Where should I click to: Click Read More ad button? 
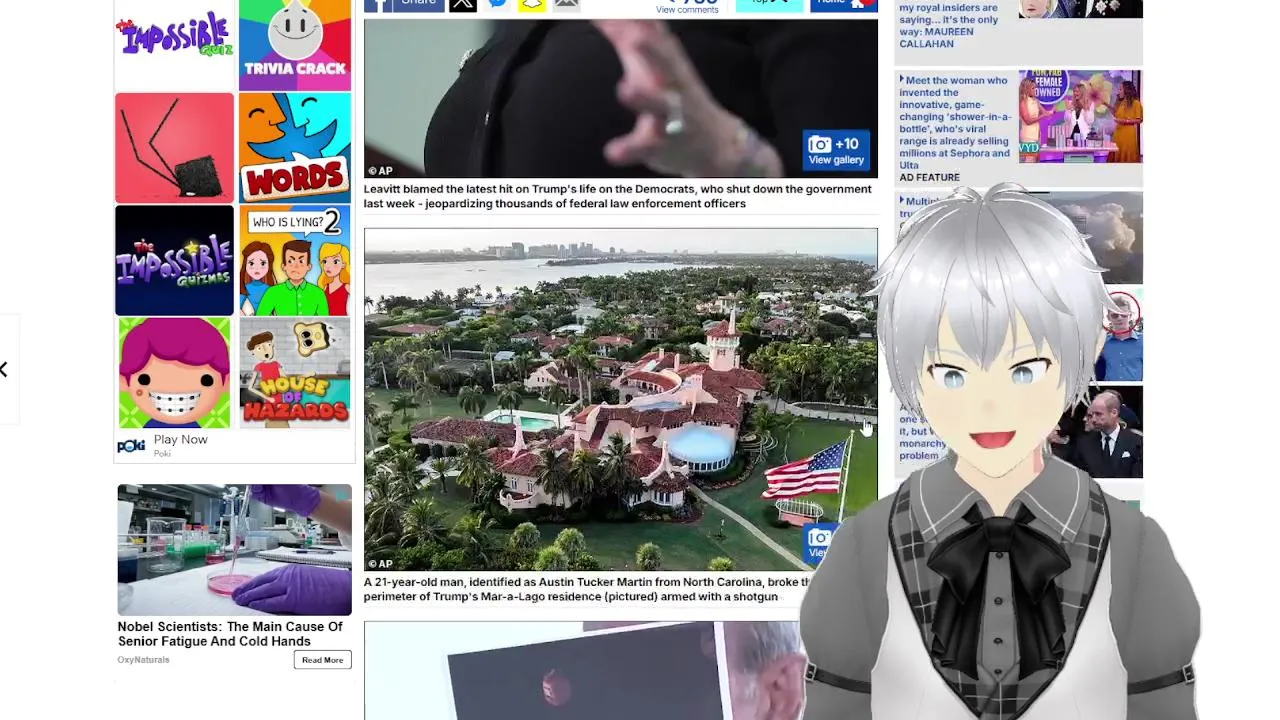(322, 660)
